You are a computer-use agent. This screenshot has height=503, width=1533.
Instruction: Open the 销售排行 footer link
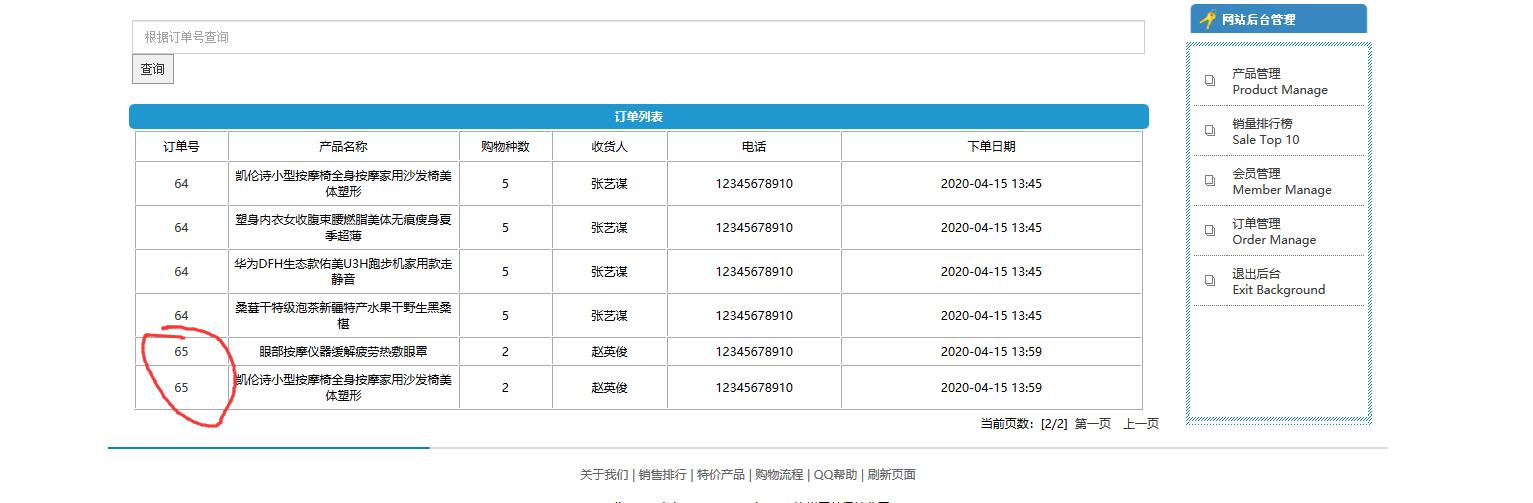coord(662,475)
